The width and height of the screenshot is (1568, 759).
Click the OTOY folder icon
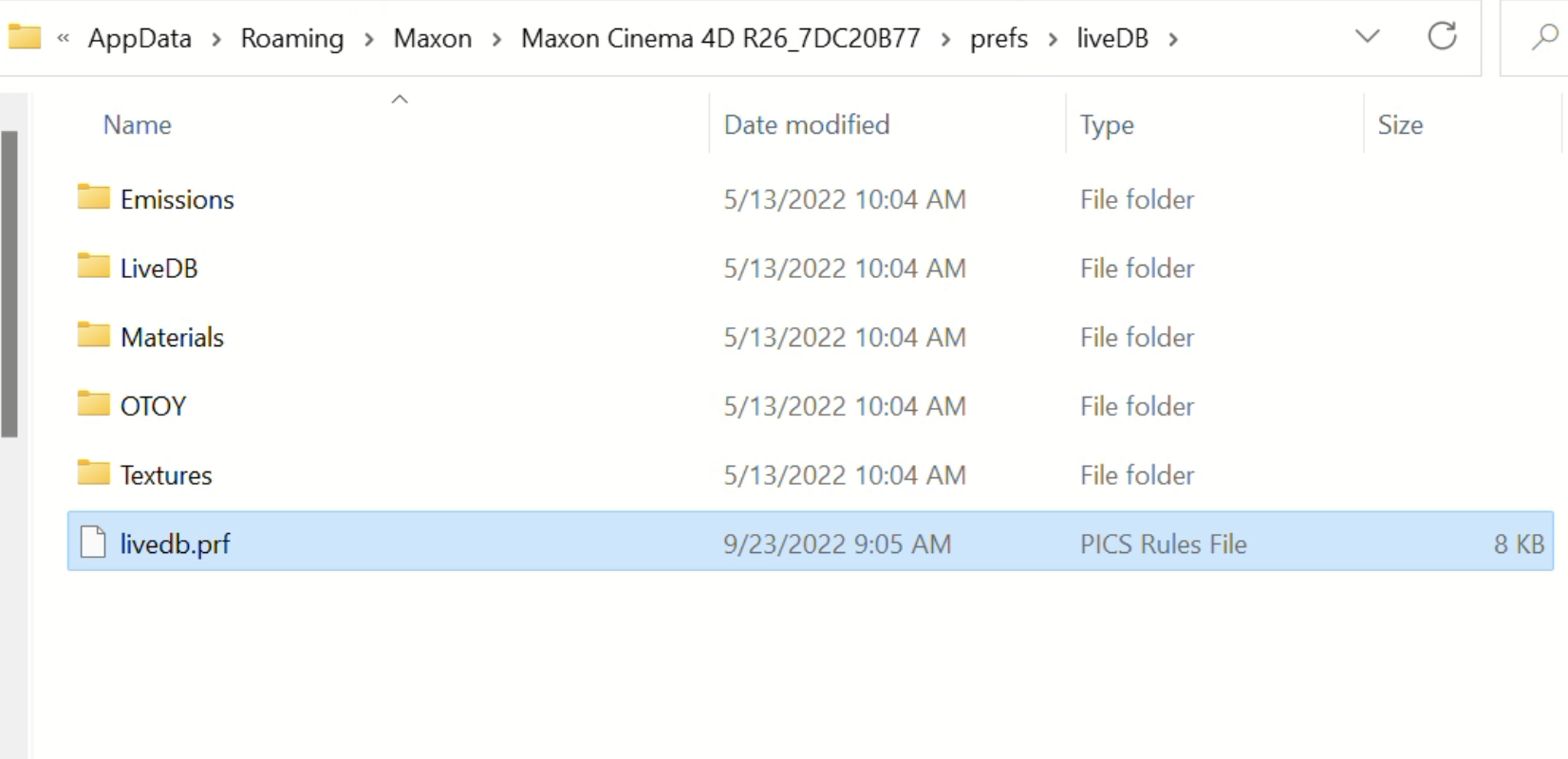(93, 405)
